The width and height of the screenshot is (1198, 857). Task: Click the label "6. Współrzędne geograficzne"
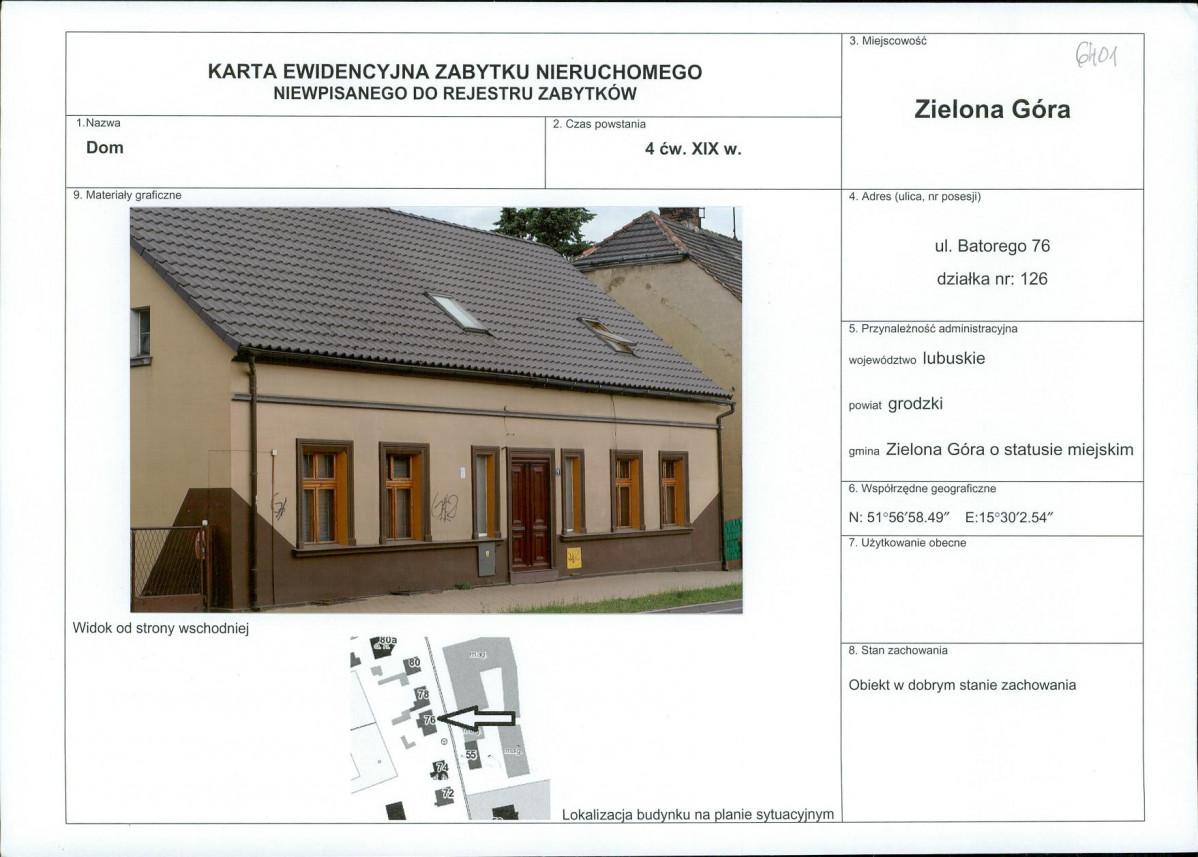pos(922,489)
